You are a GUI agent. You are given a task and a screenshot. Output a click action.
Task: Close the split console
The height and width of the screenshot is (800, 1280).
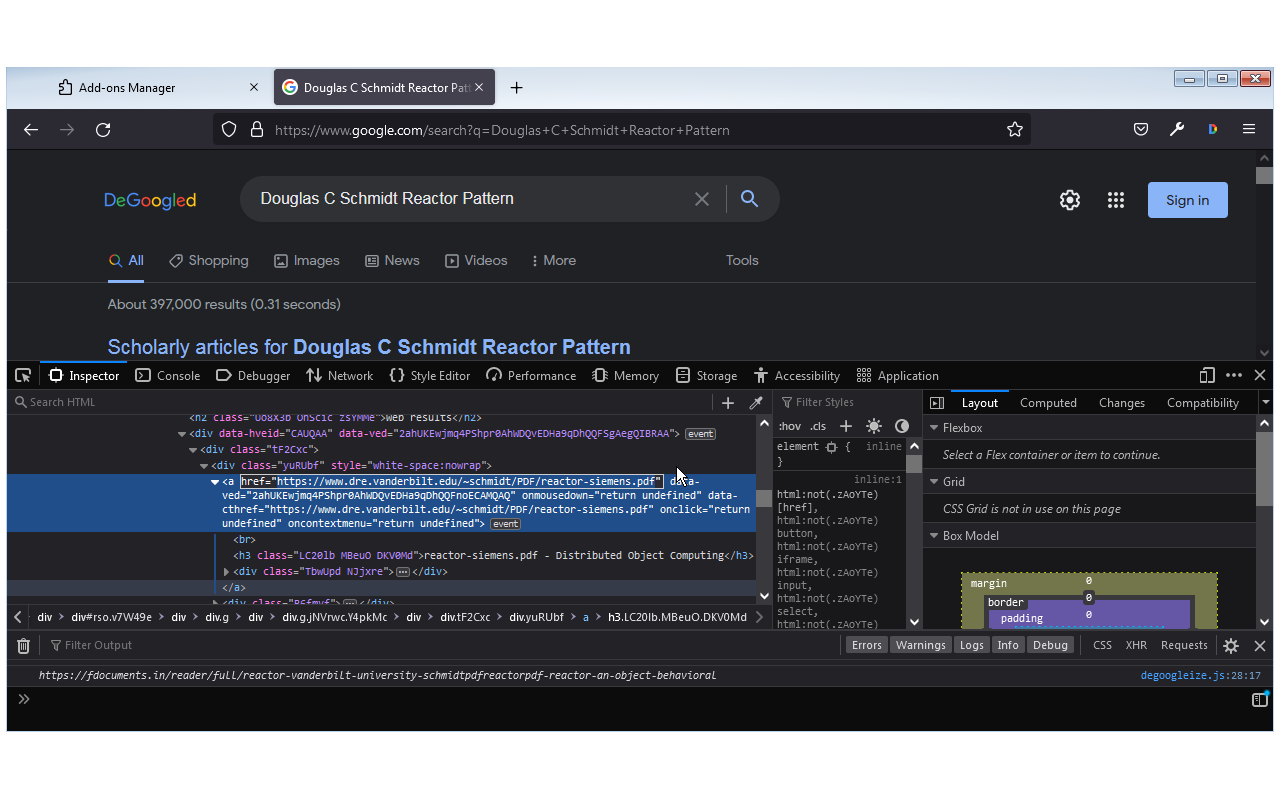pyautogui.click(x=1260, y=646)
